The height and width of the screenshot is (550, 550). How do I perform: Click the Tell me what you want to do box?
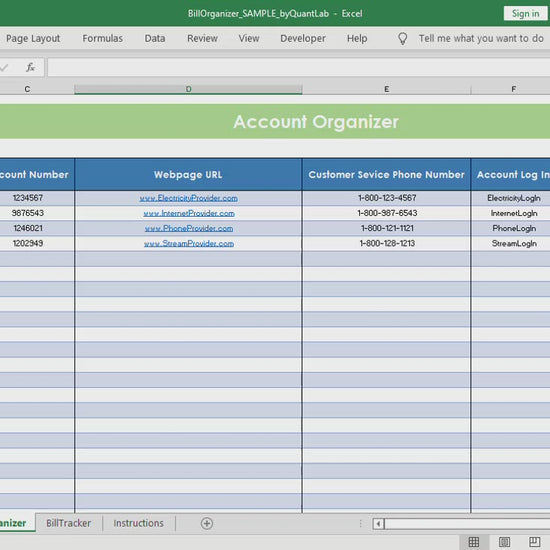tap(481, 38)
